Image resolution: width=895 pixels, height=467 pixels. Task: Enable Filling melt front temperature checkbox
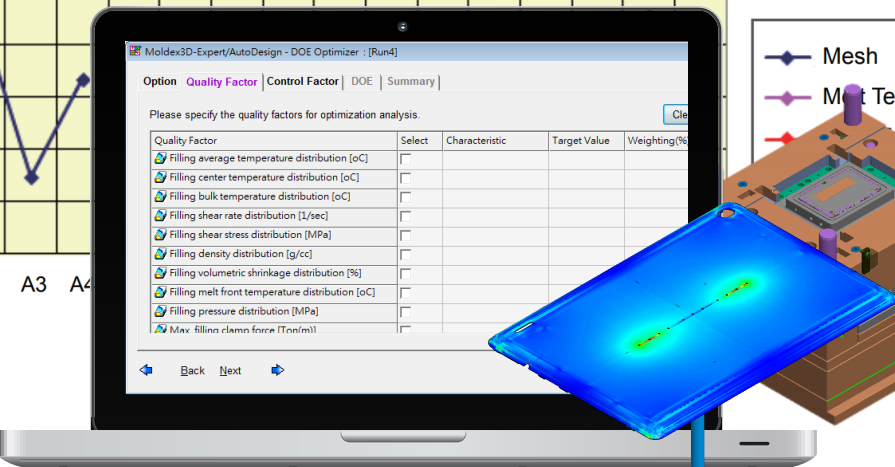pyautogui.click(x=405, y=293)
